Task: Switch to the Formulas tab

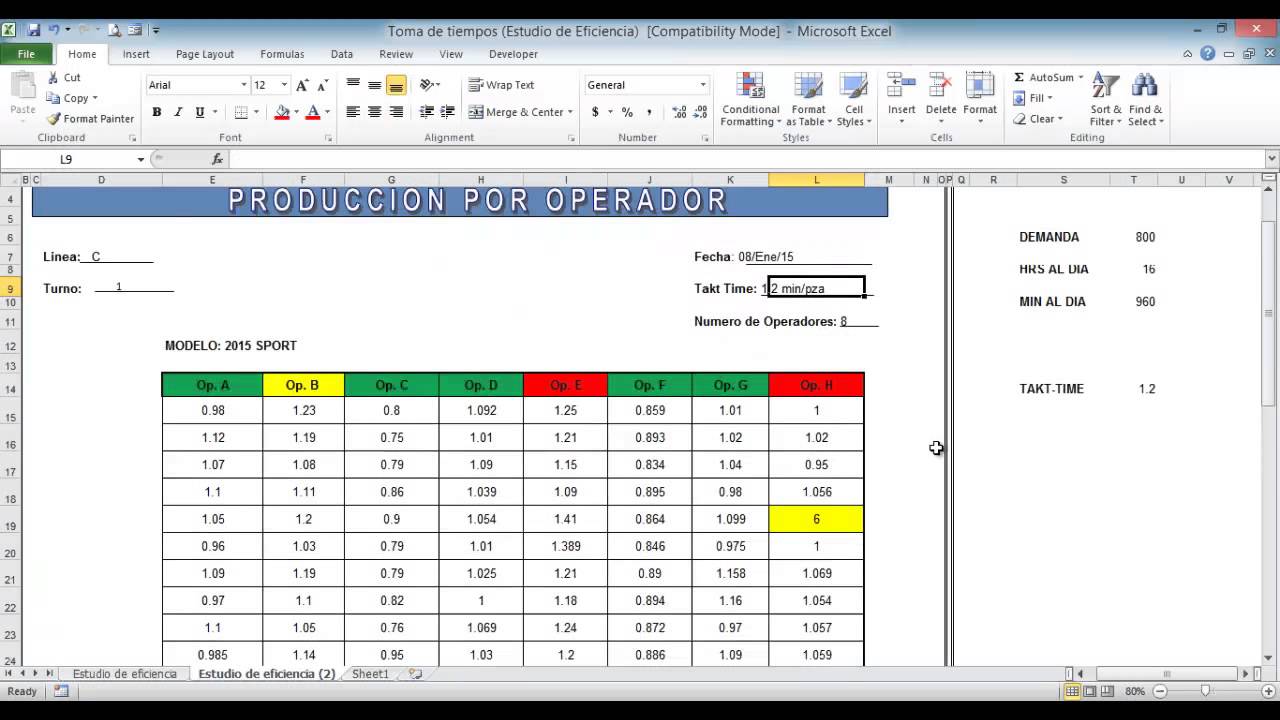Action: [282, 54]
